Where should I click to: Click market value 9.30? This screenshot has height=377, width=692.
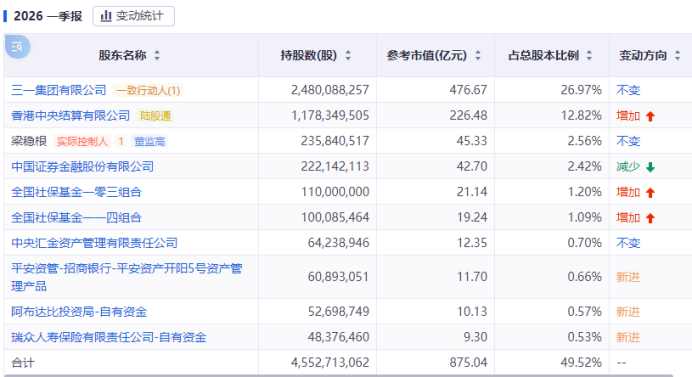[x=475, y=337]
